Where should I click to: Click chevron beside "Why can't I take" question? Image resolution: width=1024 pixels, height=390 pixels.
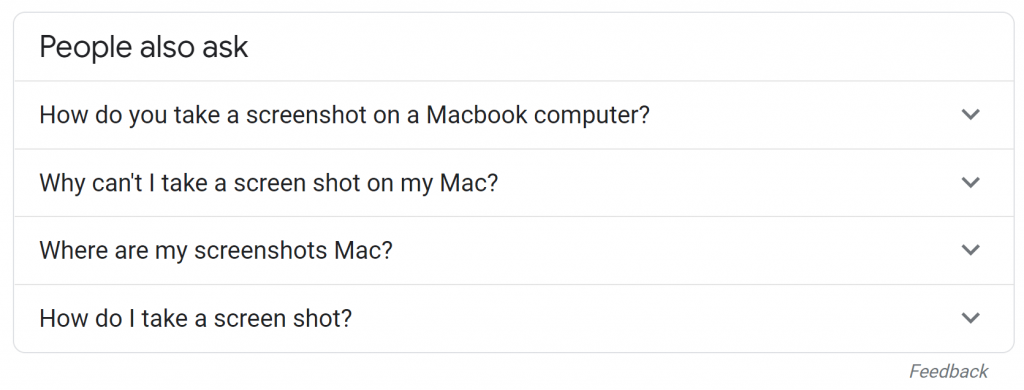971,182
